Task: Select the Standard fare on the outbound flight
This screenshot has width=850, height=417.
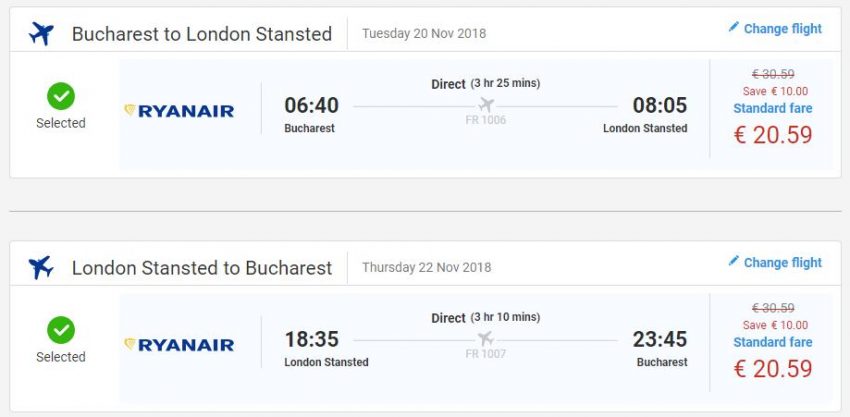Action: pyautogui.click(x=772, y=108)
